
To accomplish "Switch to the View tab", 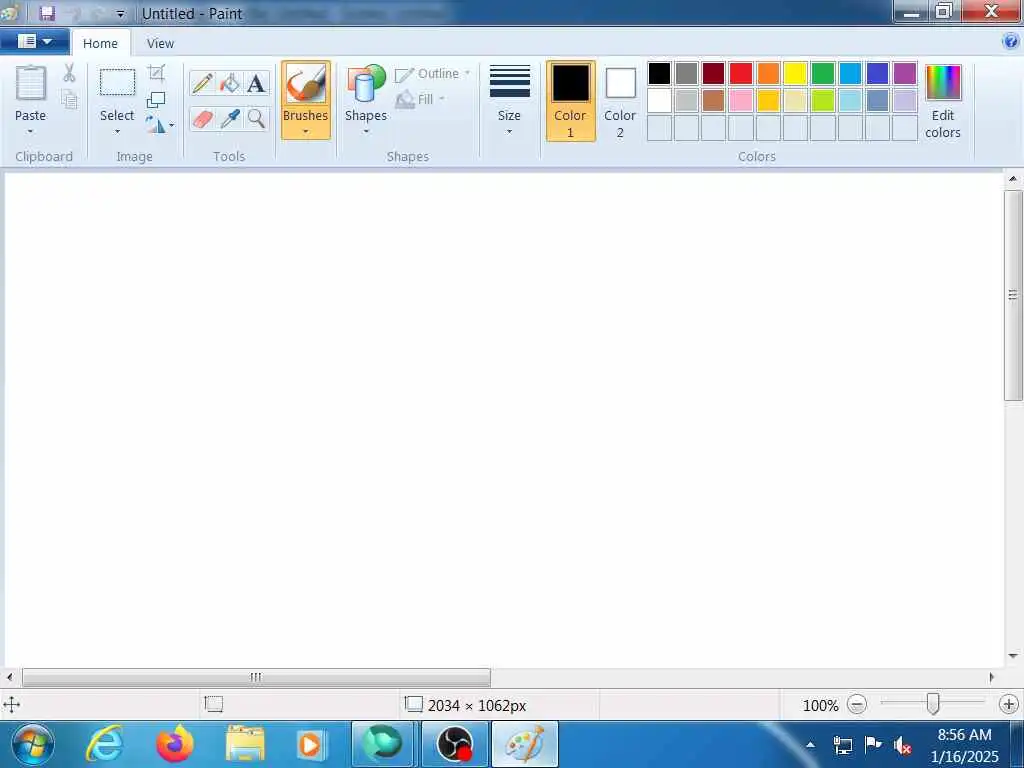I will click(x=160, y=43).
